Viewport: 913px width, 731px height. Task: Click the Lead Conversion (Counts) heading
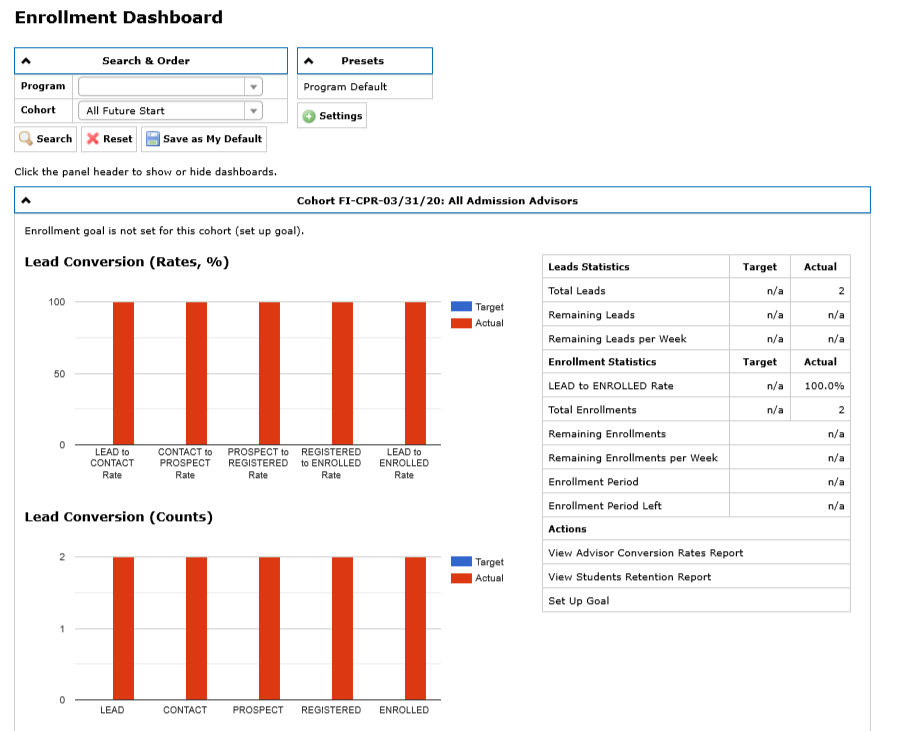point(119,517)
